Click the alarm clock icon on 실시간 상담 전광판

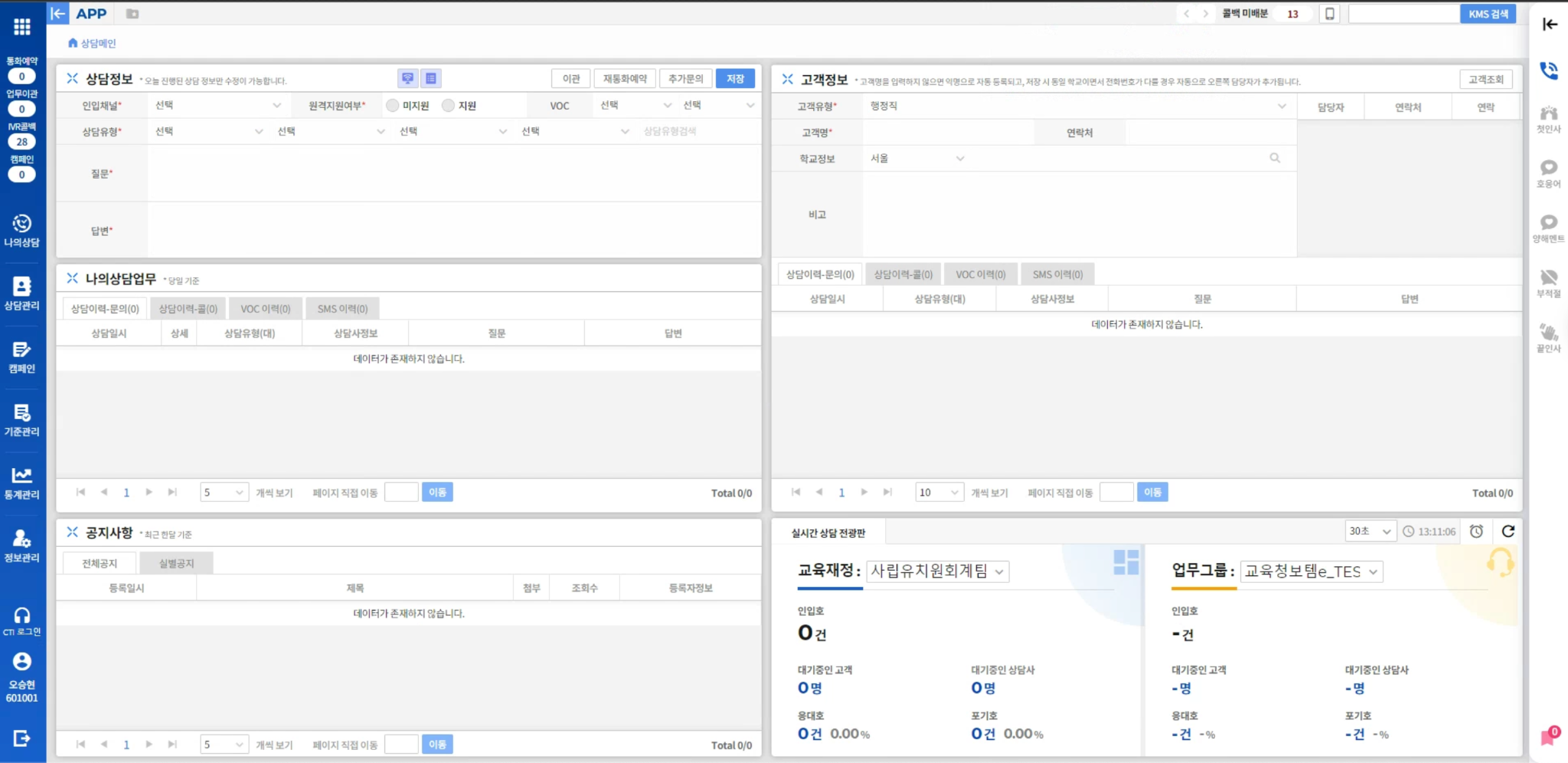point(1477,531)
